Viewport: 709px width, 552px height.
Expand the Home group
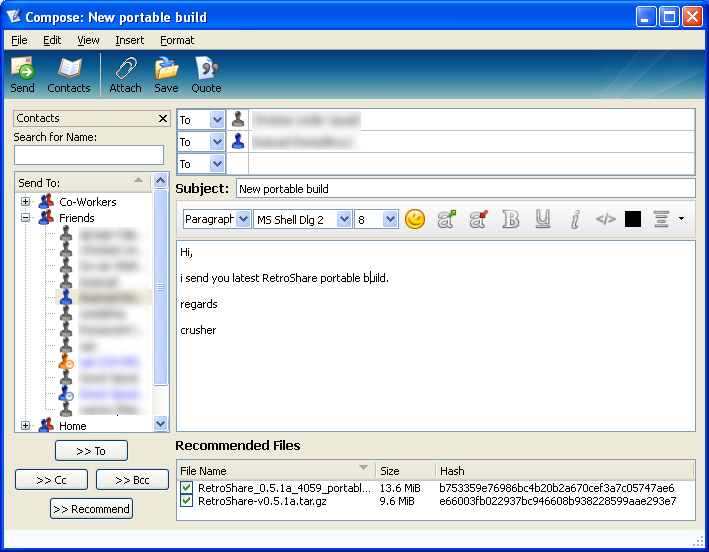click(x=25, y=426)
